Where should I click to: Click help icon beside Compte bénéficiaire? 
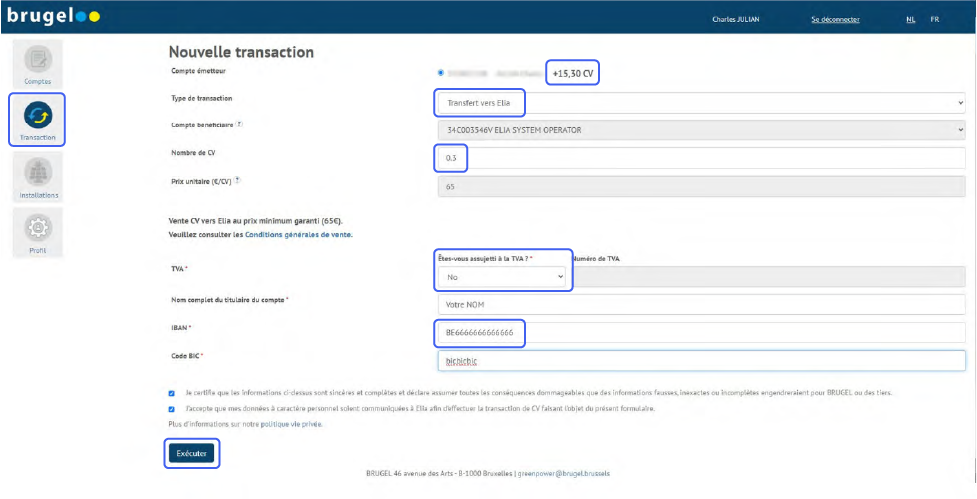coord(241,125)
